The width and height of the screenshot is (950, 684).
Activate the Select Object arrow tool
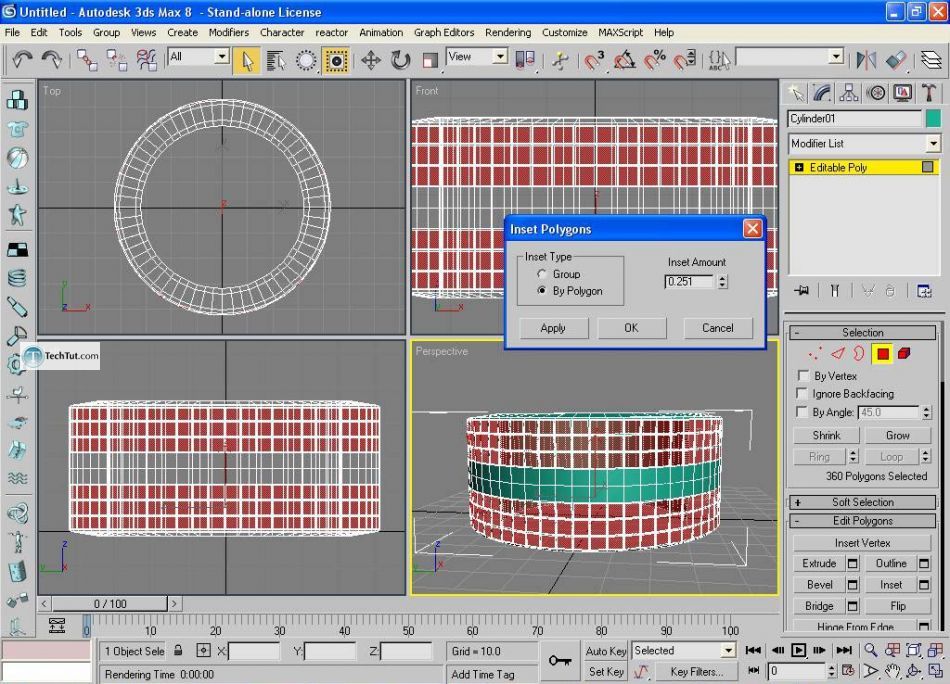click(246, 61)
